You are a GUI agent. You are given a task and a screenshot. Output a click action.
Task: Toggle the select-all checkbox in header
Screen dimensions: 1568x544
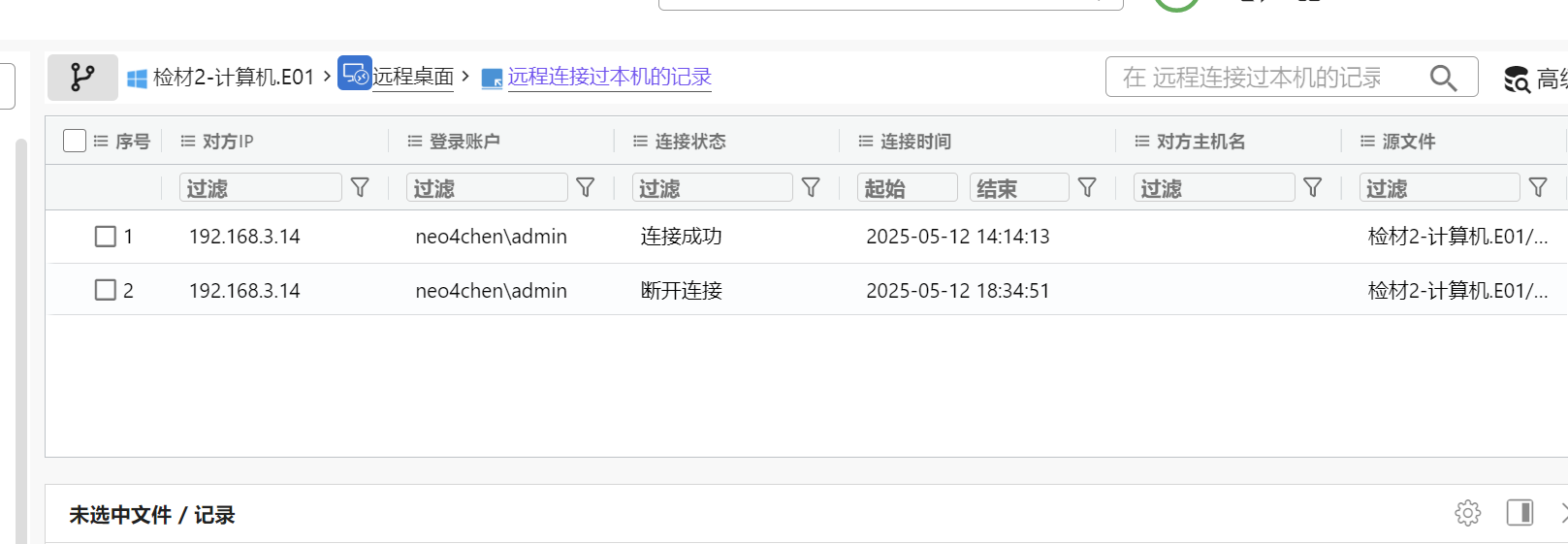click(75, 141)
